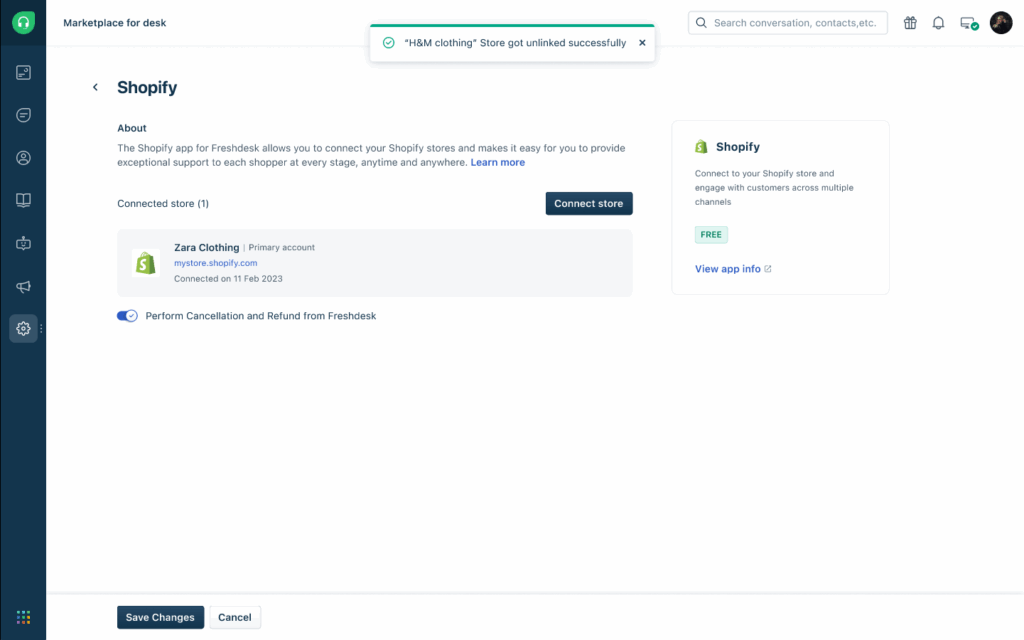1024x640 pixels.
Task: Click the agent status icon in header
Action: 968,23
